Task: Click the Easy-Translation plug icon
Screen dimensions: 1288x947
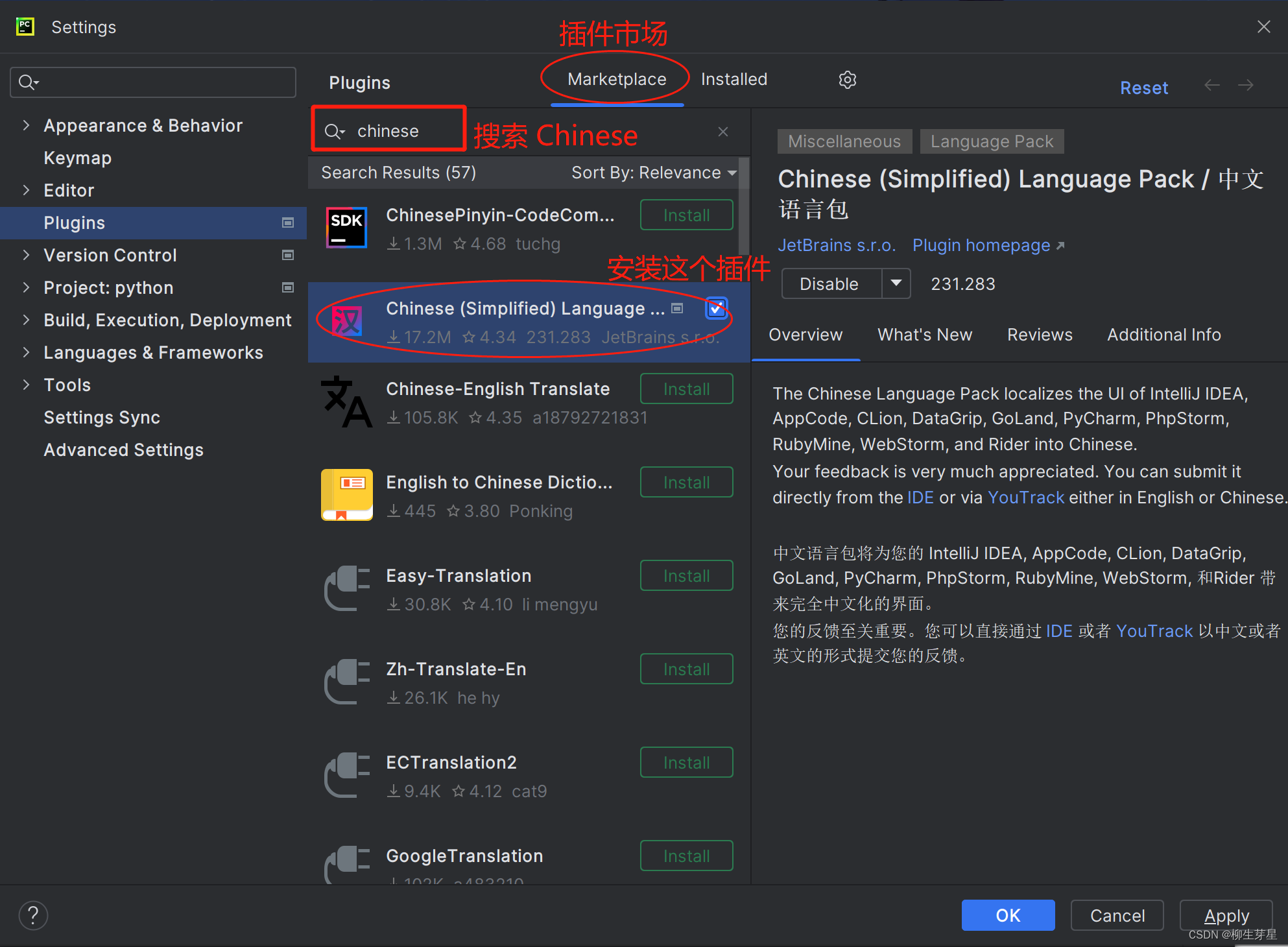Action: coord(347,589)
